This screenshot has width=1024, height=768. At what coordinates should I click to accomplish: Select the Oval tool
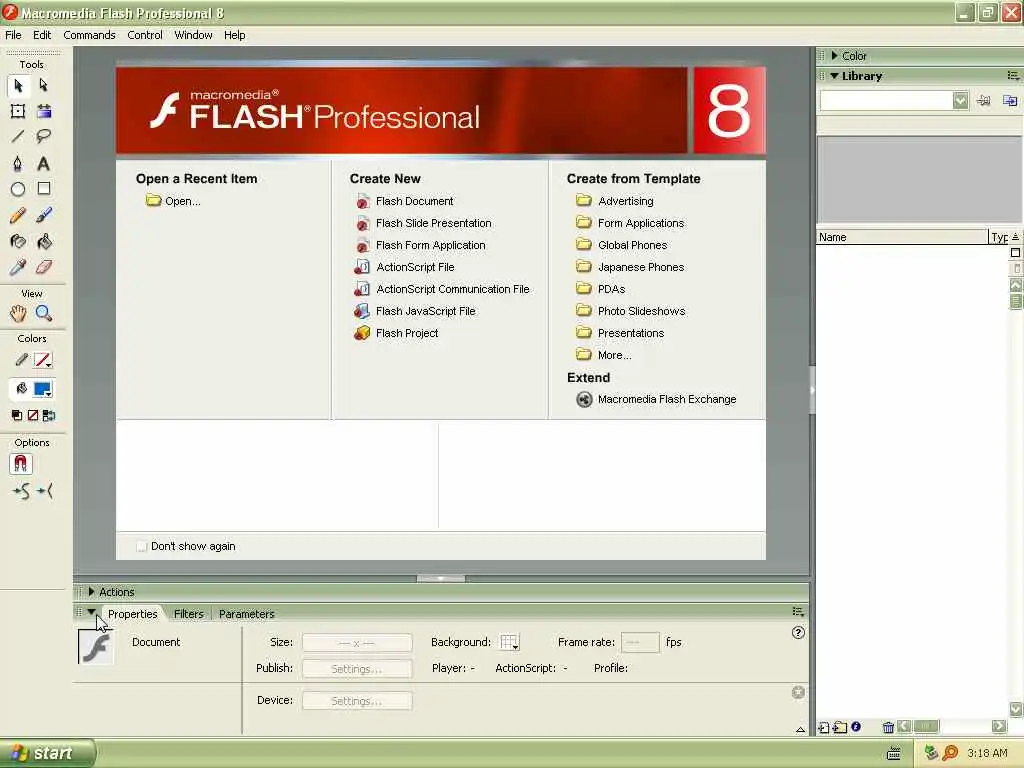[18, 189]
